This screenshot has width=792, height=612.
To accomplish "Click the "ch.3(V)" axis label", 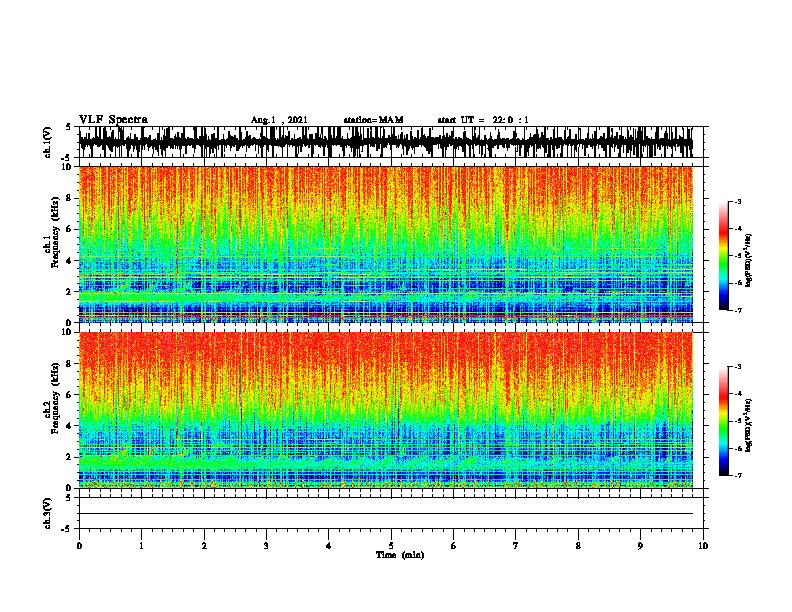I will click(x=48, y=513).
